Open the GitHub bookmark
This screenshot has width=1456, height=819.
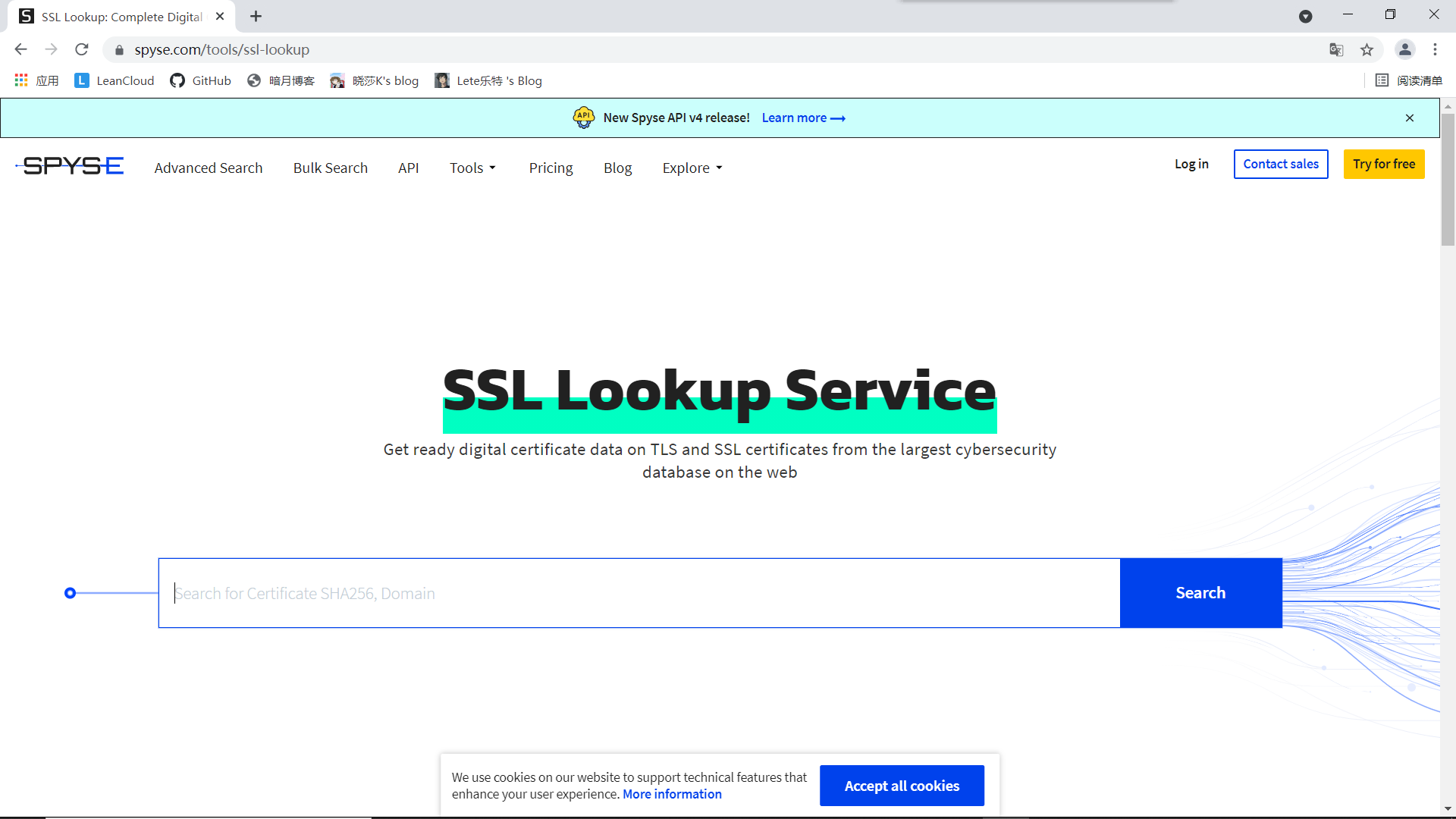coord(201,80)
